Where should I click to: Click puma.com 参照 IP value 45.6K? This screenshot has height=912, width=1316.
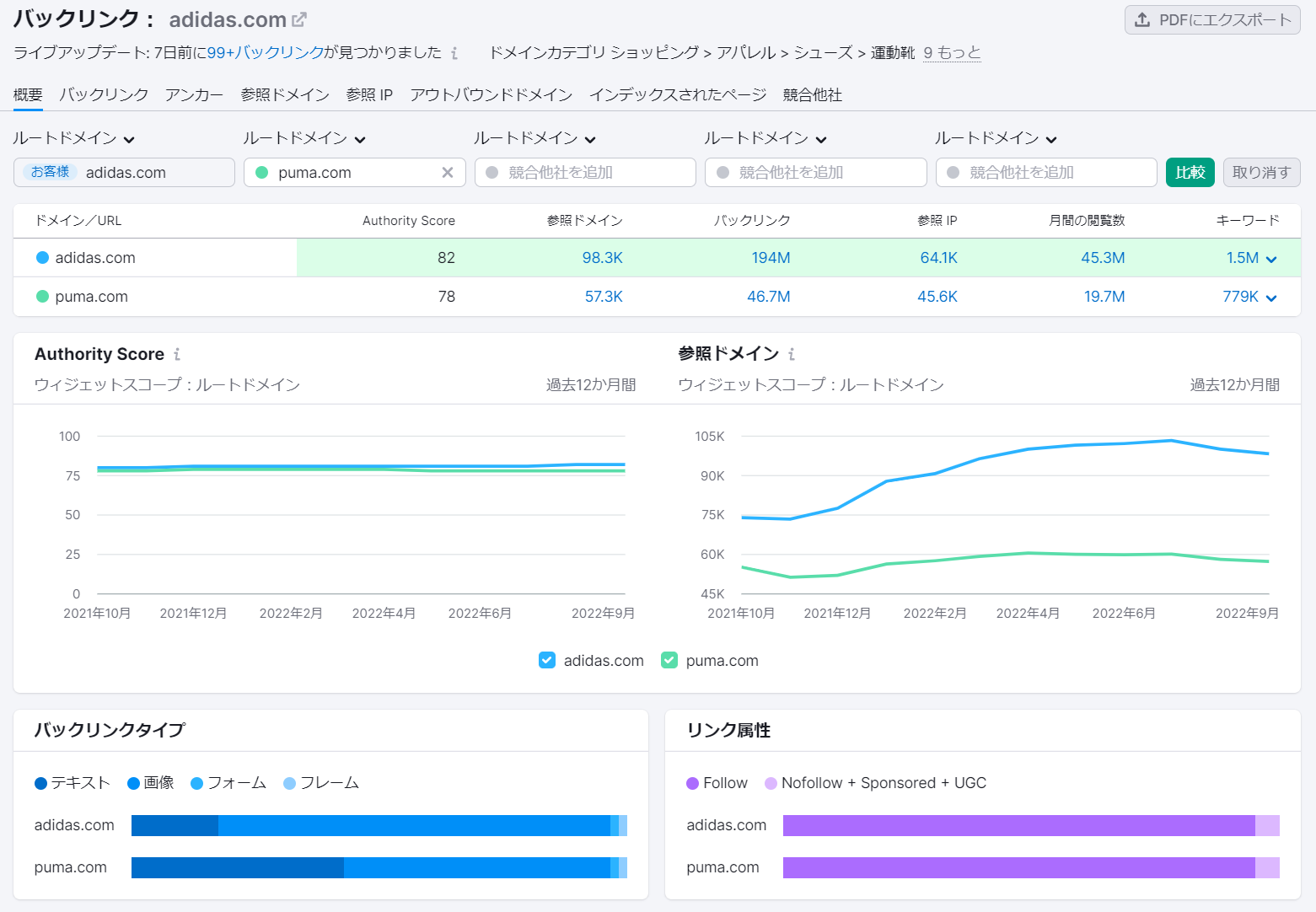pyautogui.click(x=937, y=297)
